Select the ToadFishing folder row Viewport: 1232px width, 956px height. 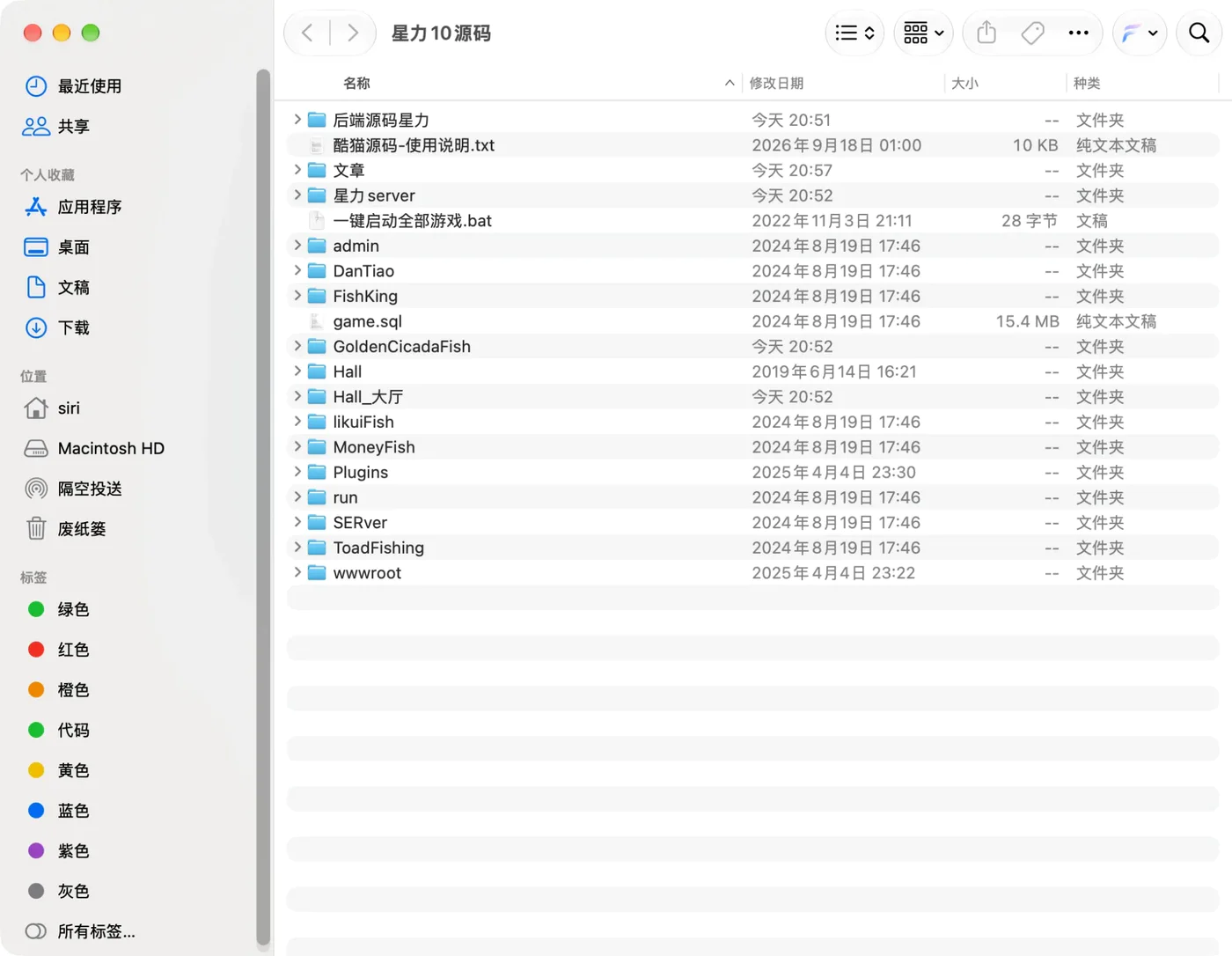753,548
